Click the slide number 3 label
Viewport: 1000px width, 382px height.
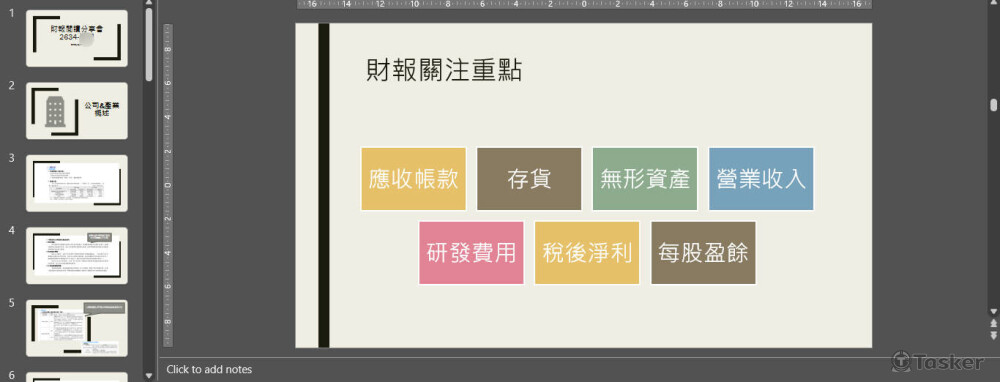(11, 158)
